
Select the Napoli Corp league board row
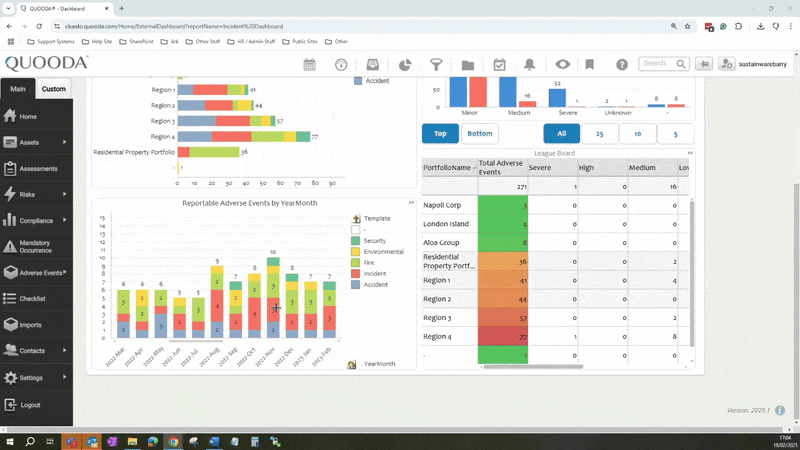(555, 205)
